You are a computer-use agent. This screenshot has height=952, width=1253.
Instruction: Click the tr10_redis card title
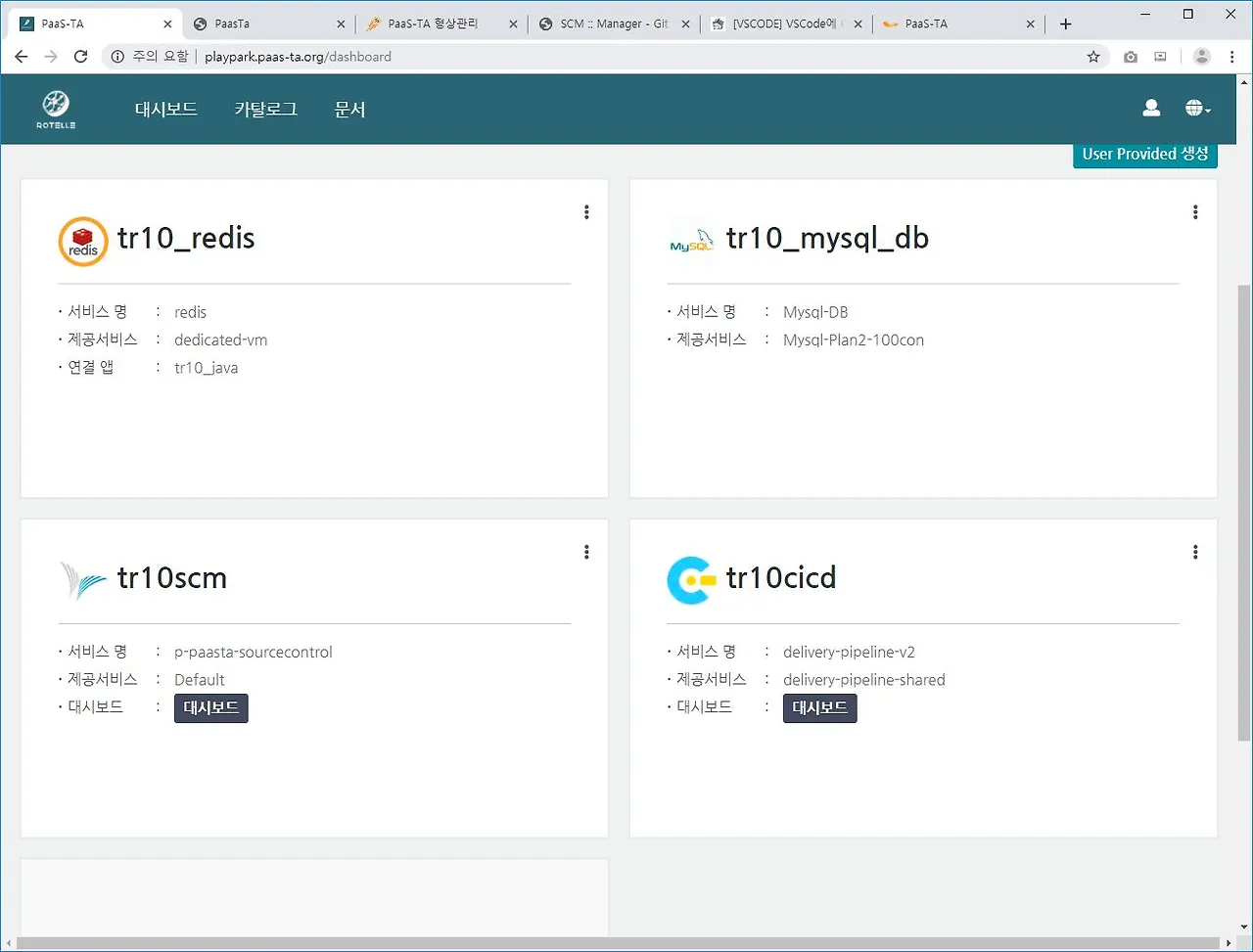point(186,239)
